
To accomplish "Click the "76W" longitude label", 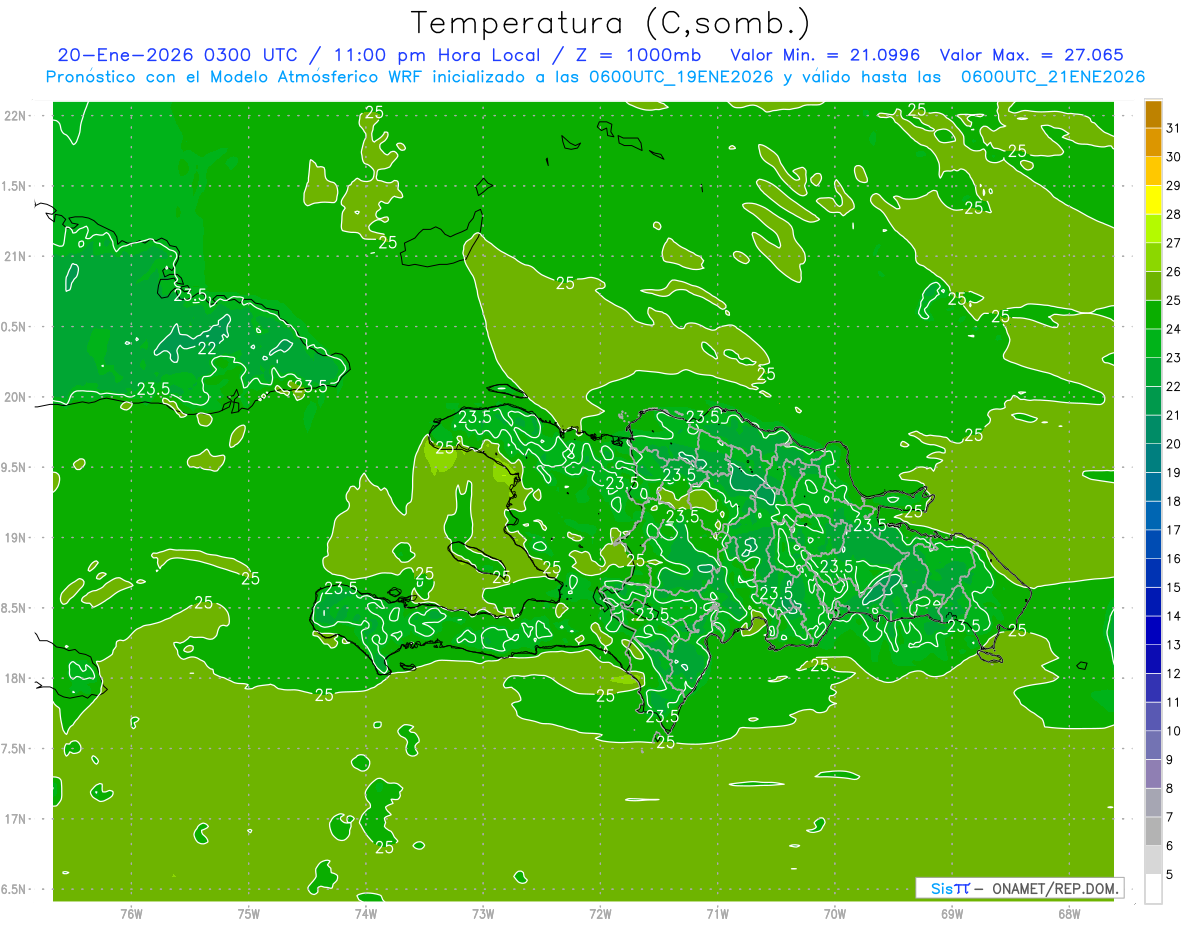I will point(132,914).
